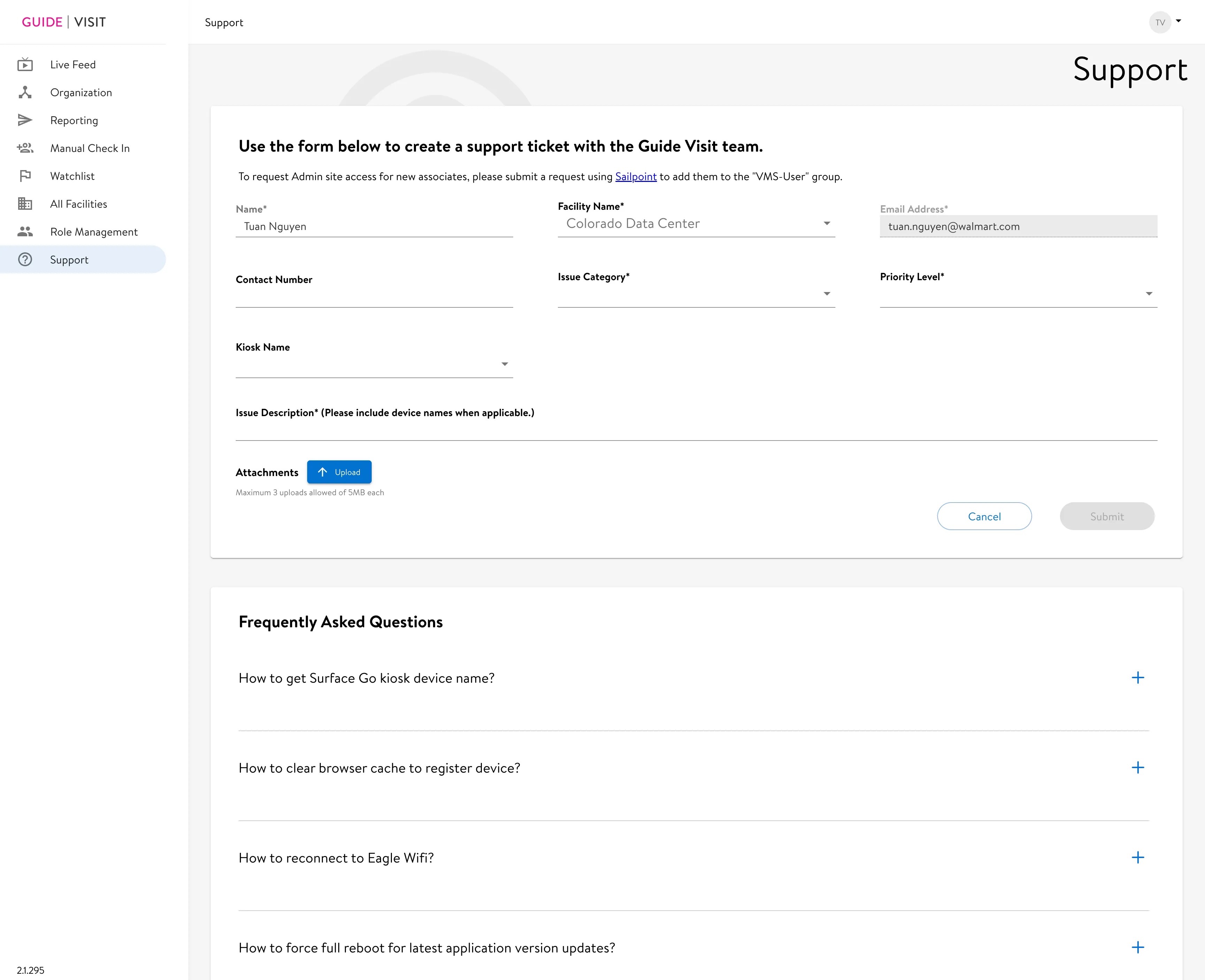1205x980 pixels.
Task: Click the All Facilities building icon
Action: [25, 204]
